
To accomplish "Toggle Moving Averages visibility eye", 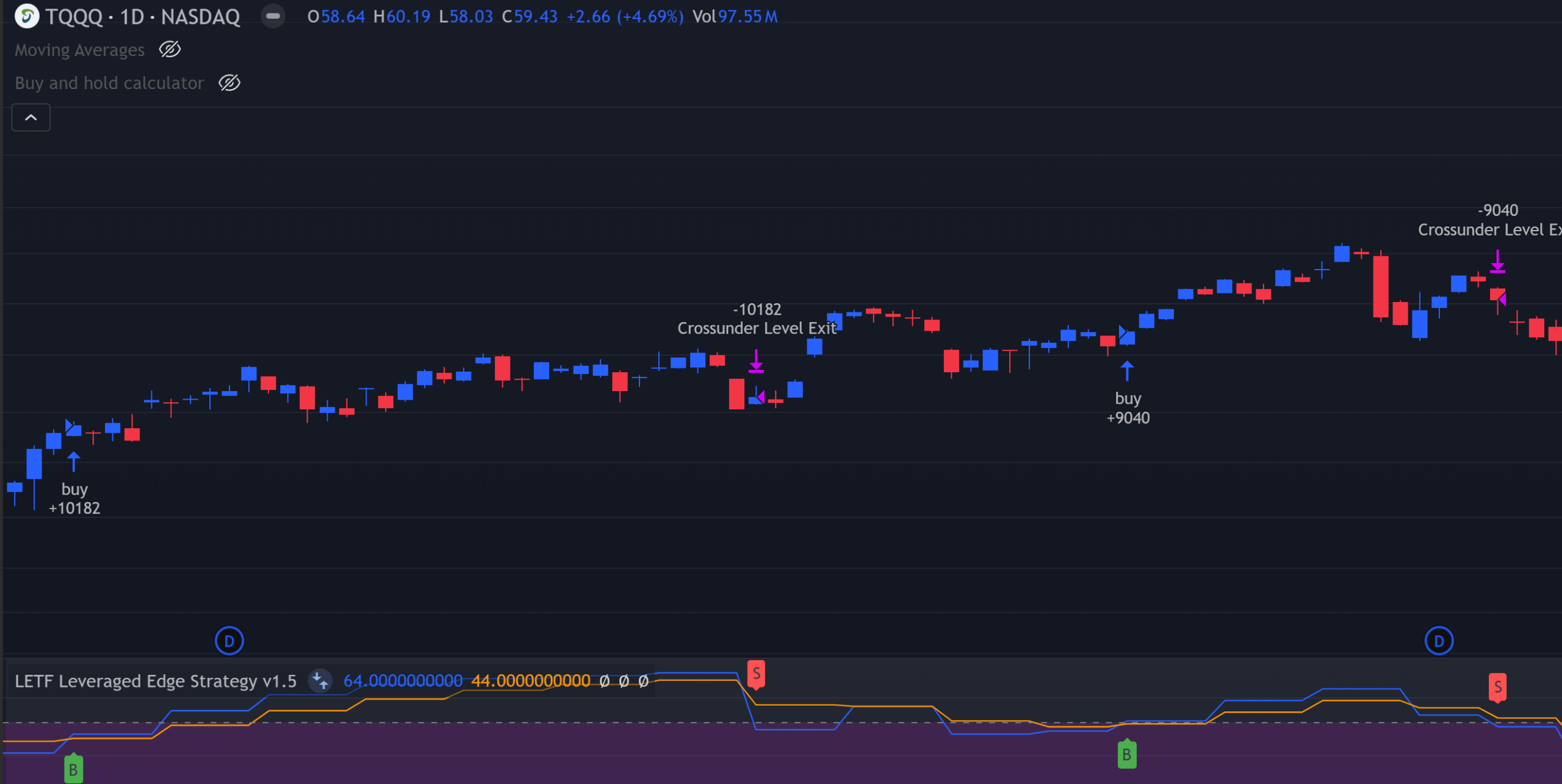I will pyautogui.click(x=170, y=49).
